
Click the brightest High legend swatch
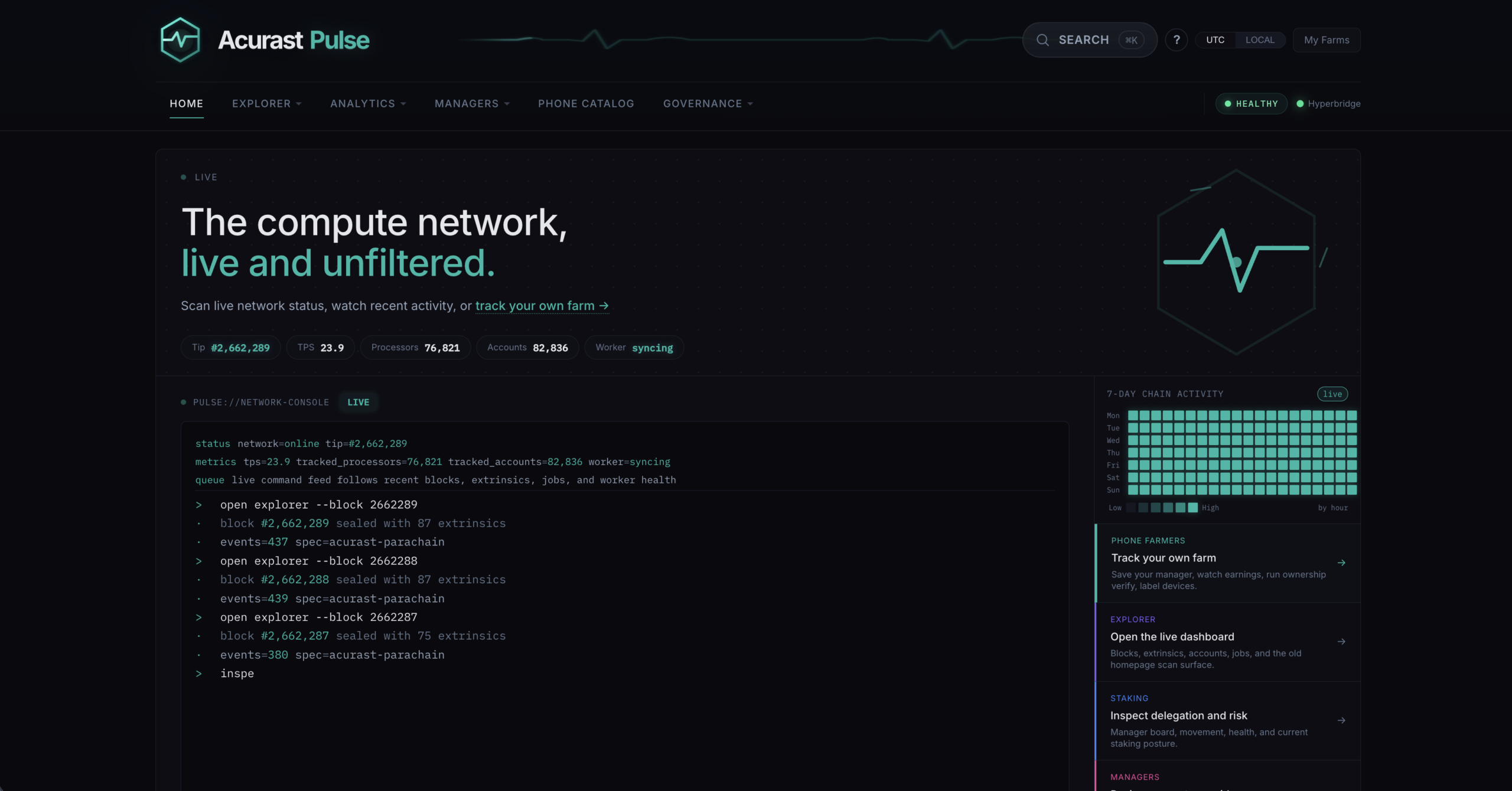pyautogui.click(x=1192, y=508)
